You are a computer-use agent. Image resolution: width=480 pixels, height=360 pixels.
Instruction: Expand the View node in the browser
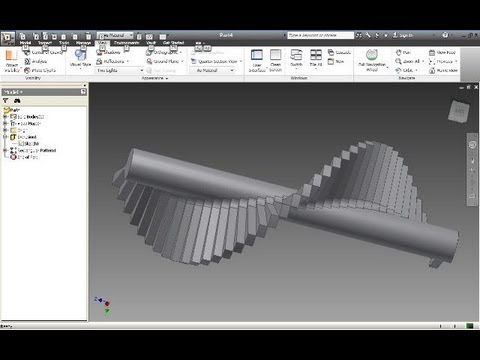click(x=5, y=123)
